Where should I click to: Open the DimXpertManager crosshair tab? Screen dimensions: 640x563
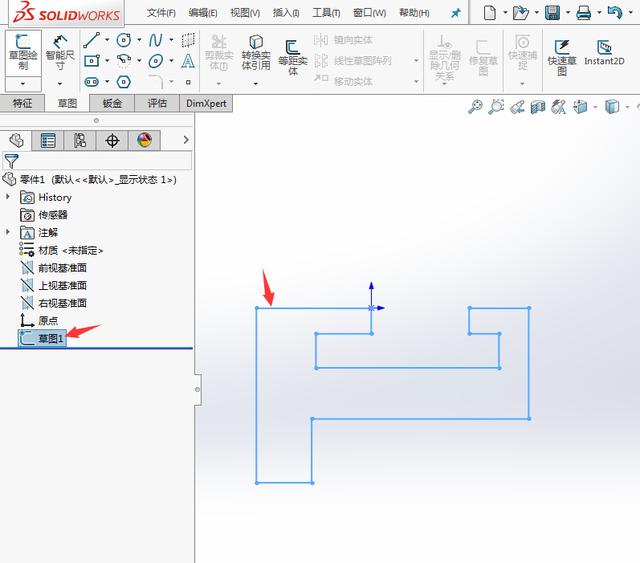(x=112, y=140)
